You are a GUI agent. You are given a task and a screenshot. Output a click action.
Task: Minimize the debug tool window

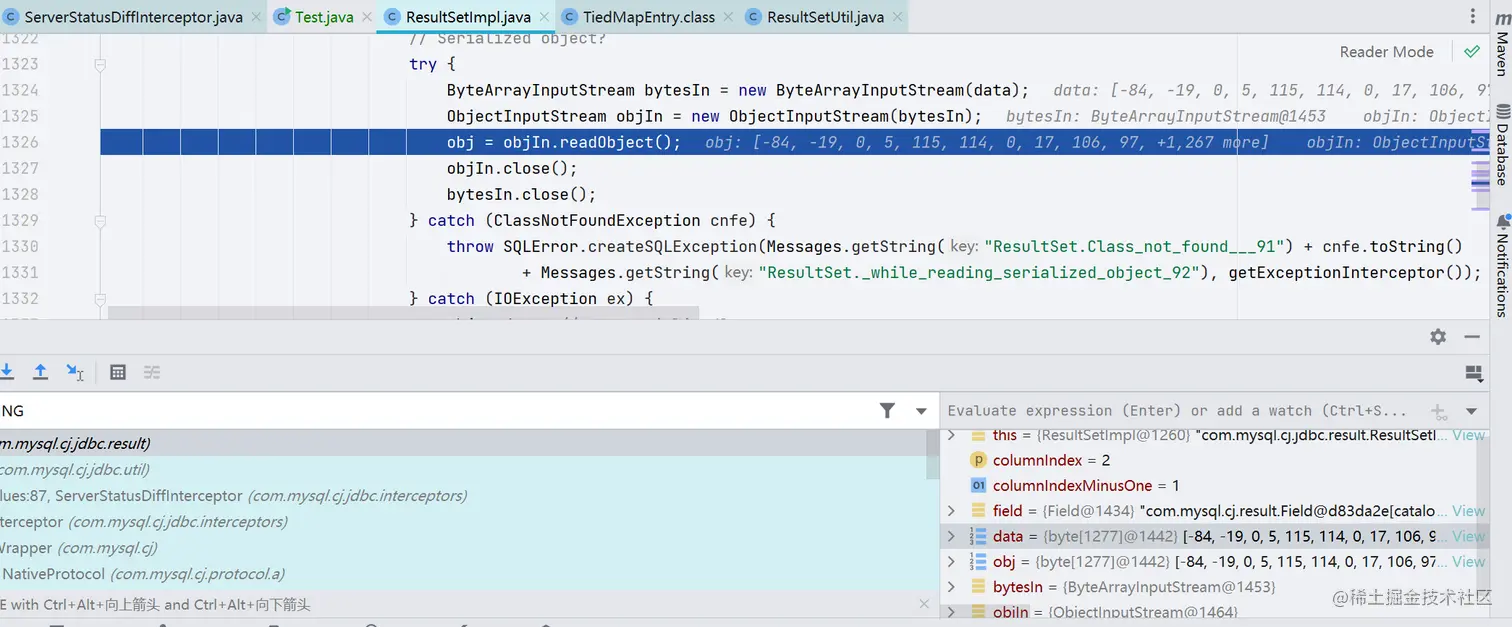pos(1472,337)
